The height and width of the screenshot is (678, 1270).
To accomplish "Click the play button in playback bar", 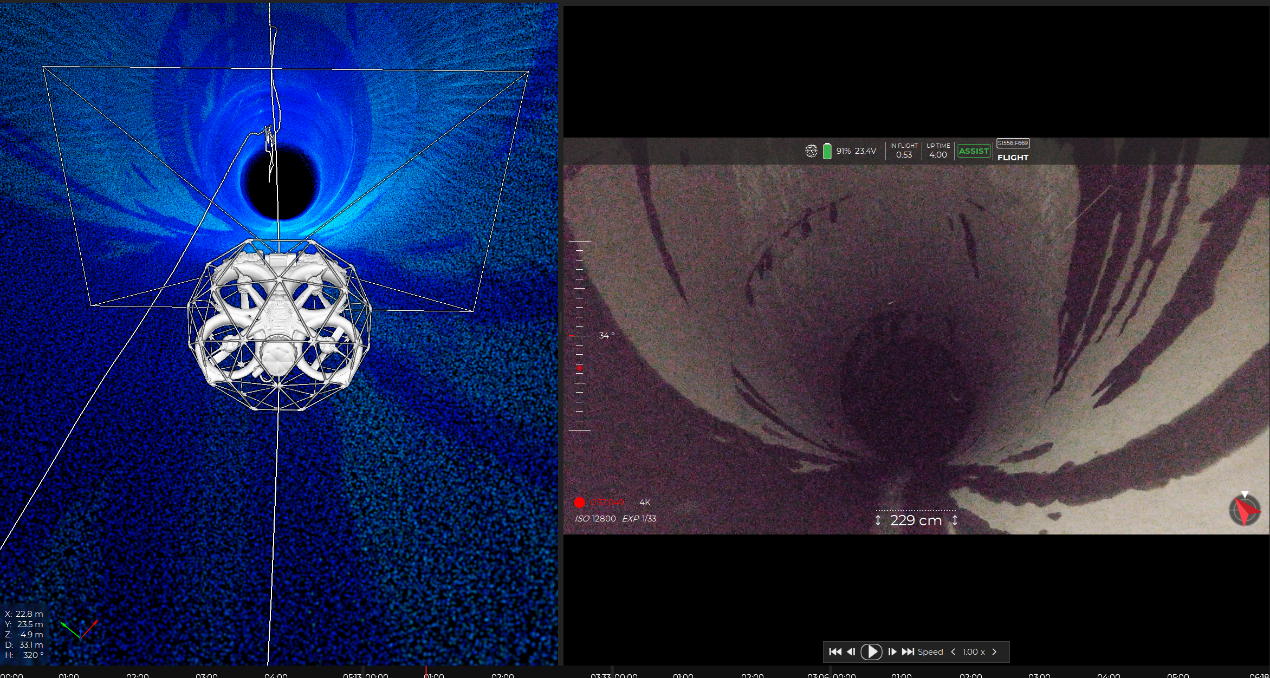I will coord(871,651).
